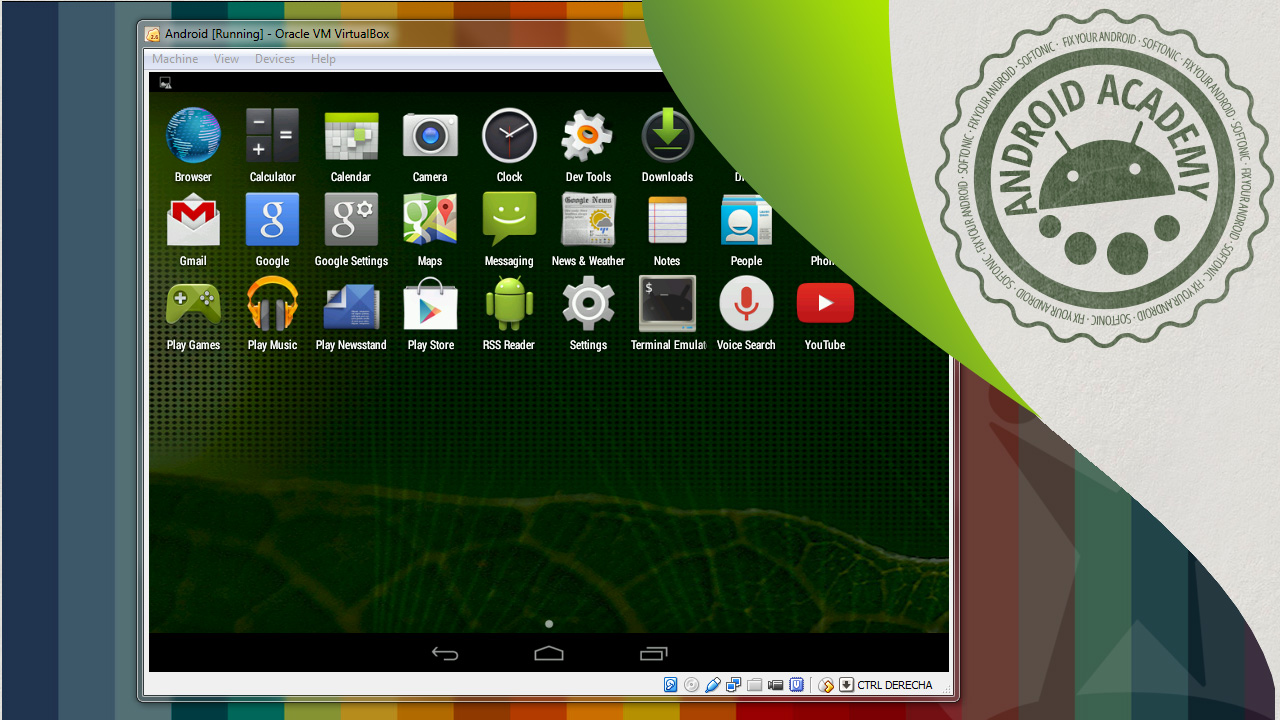Open the View menu

click(x=227, y=59)
